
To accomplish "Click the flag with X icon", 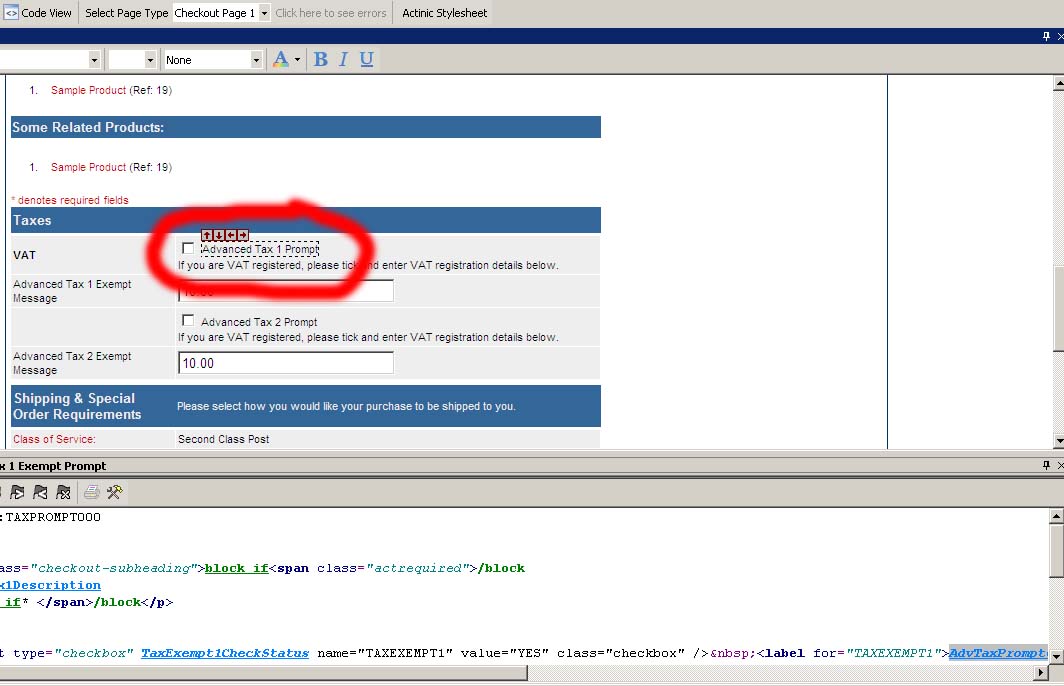I will 63,492.
